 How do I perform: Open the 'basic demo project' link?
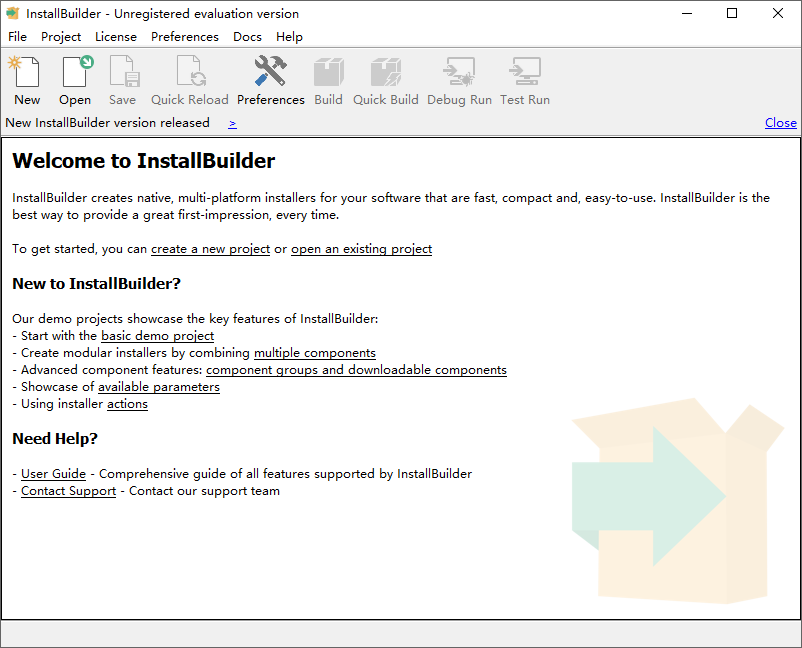[158, 336]
